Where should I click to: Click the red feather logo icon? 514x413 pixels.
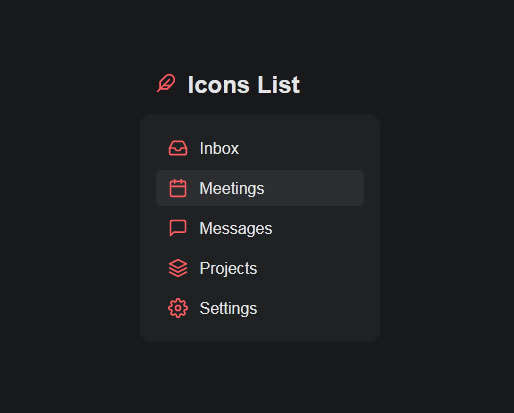click(166, 83)
